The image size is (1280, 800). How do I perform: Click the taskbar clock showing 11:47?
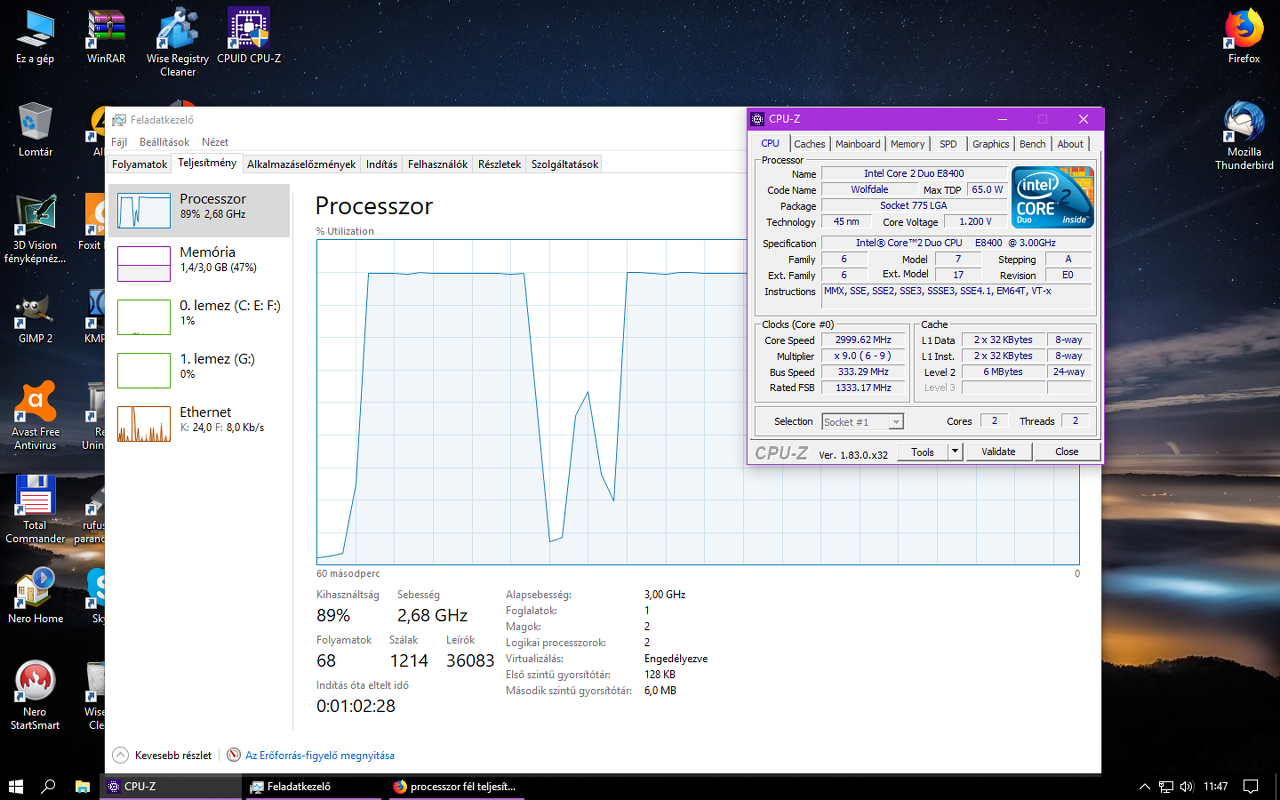coord(1215,787)
